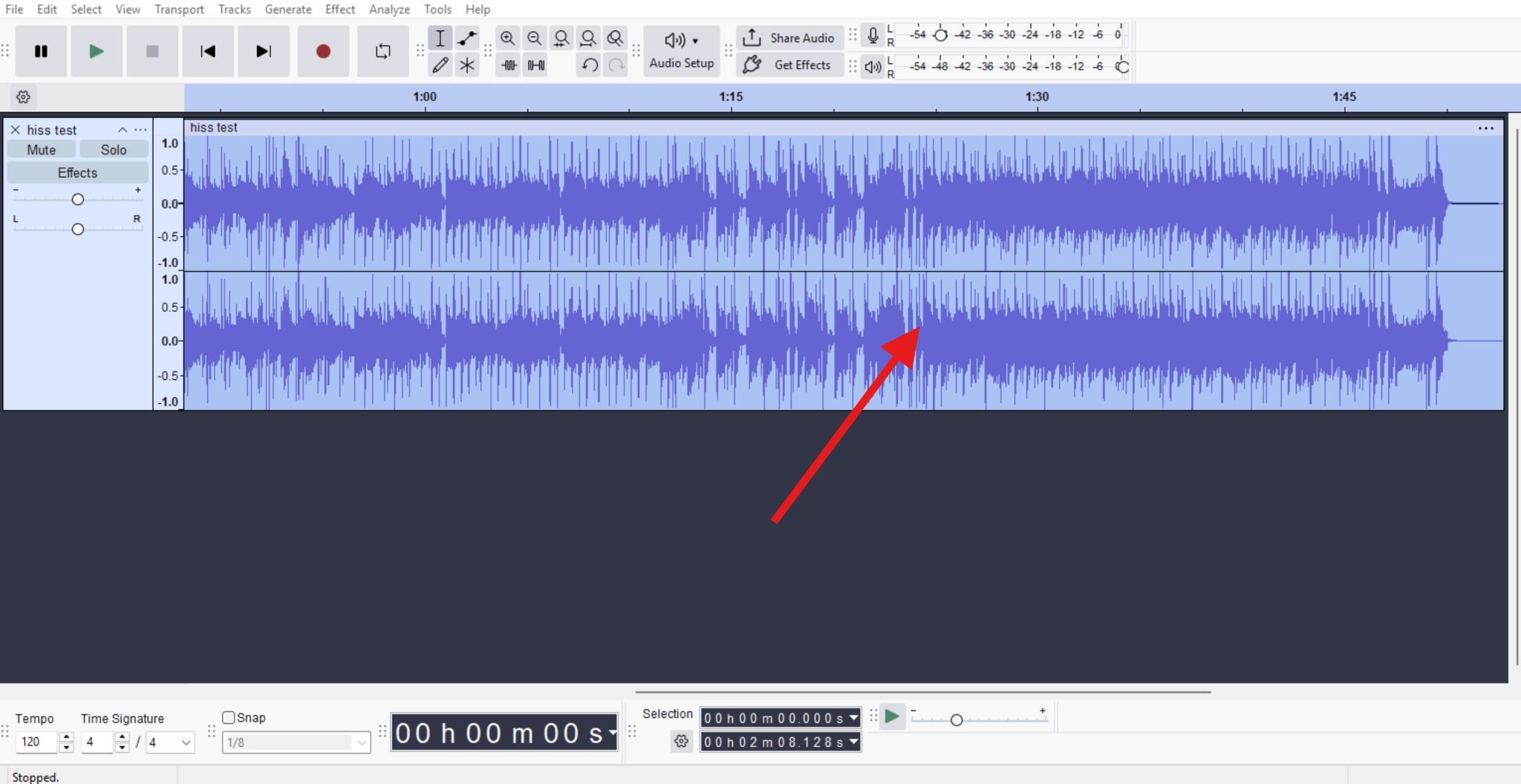The image size is (1521, 784).
Task: Adjust the track gain slider
Action: click(77, 198)
